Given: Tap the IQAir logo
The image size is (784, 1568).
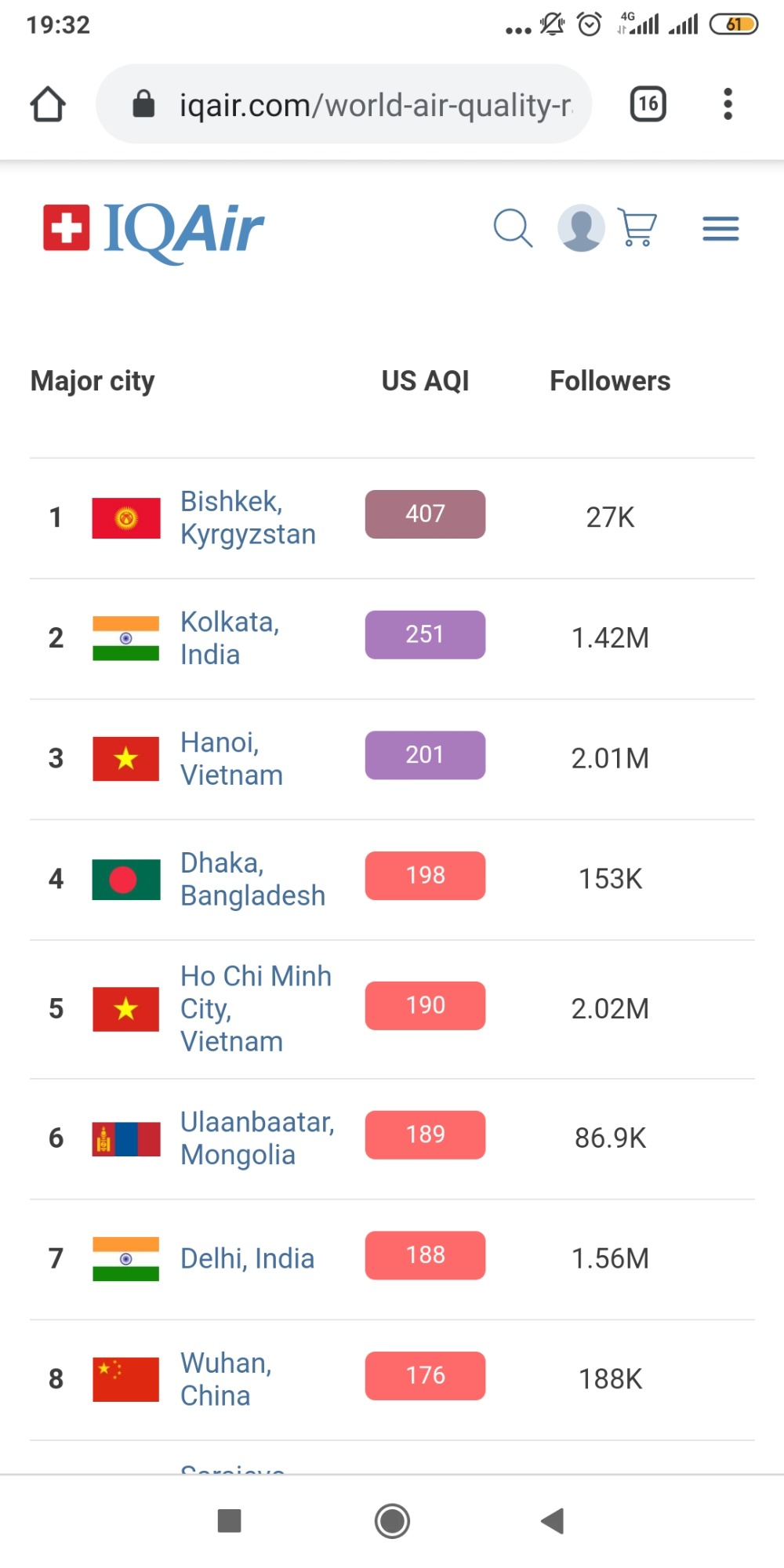Looking at the screenshot, I should pos(154,229).
